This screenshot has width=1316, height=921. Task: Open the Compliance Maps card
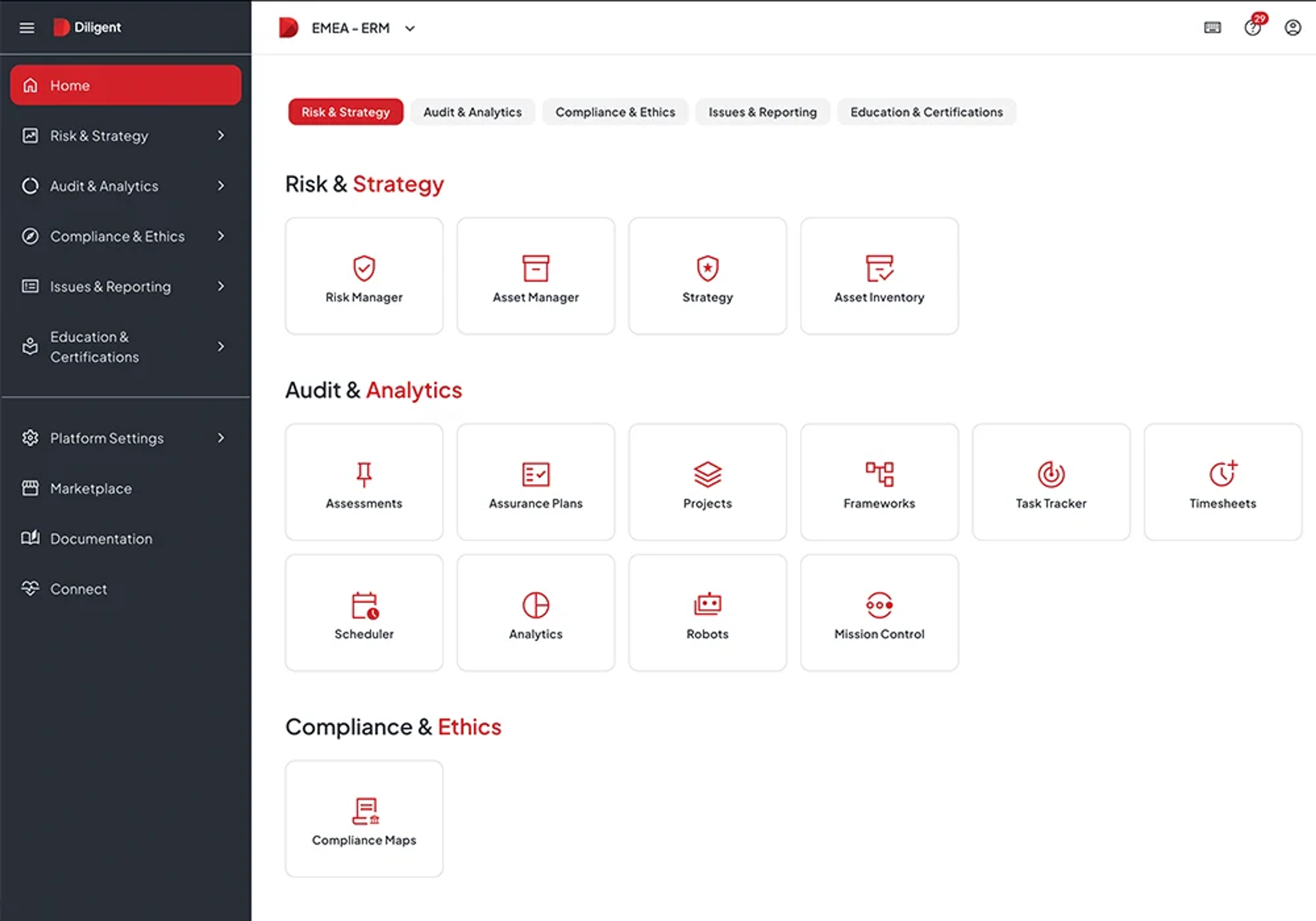click(364, 819)
